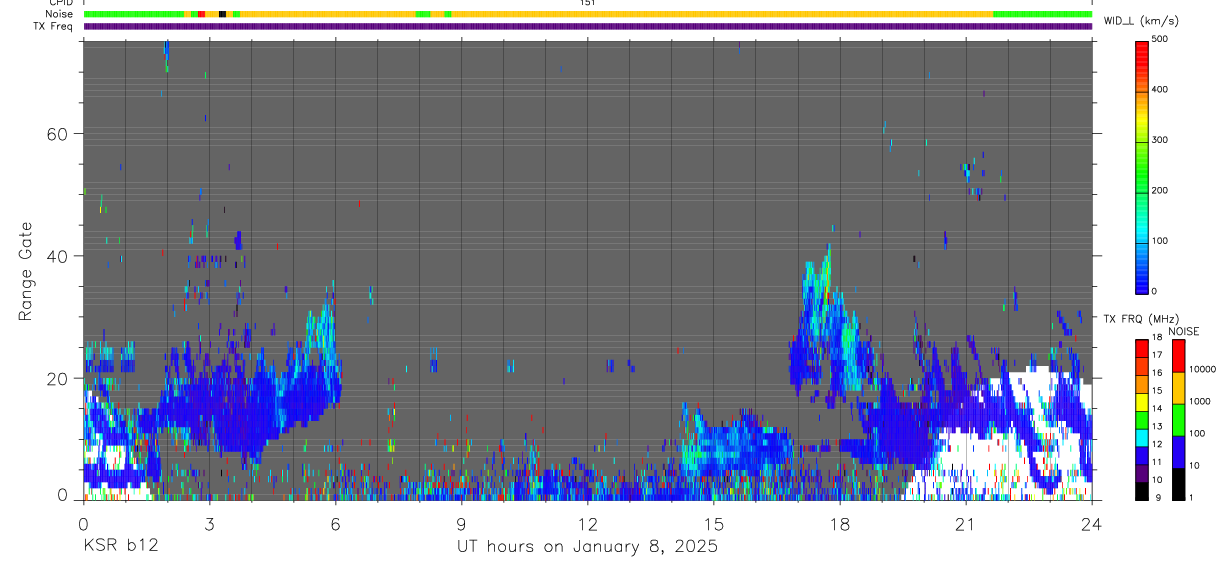Click the 400 label on WID color bar
This screenshot has width=1228, height=567.
(x=1160, y=90)
